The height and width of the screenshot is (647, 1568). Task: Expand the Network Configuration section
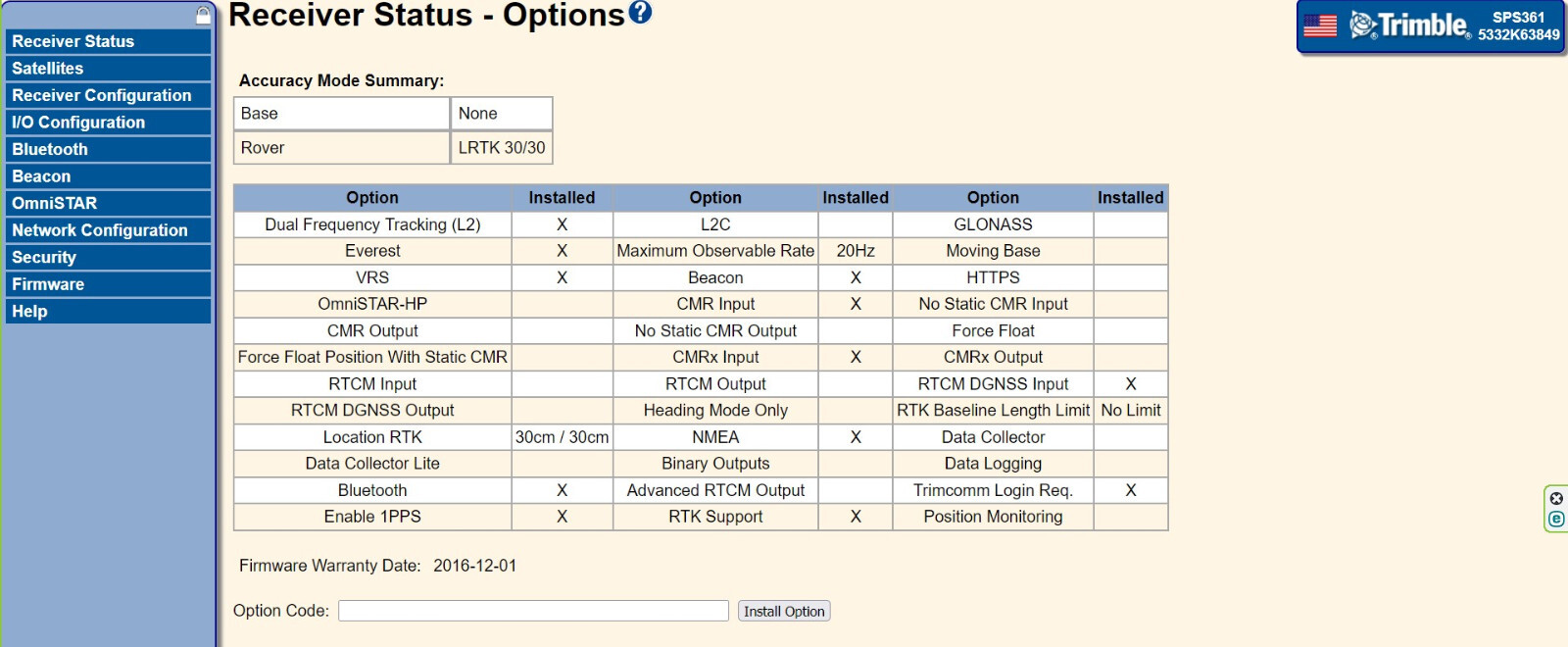coord(108,230)
